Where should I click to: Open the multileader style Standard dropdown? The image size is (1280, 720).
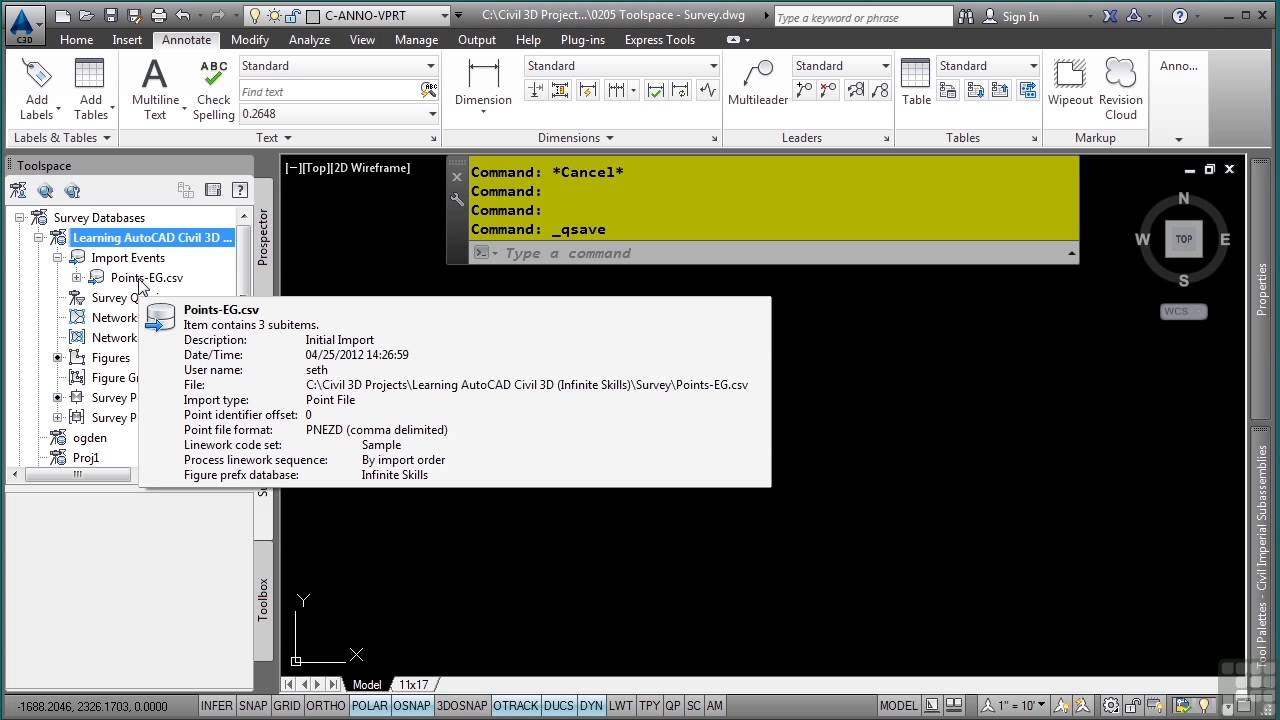[x=885, y=66]
